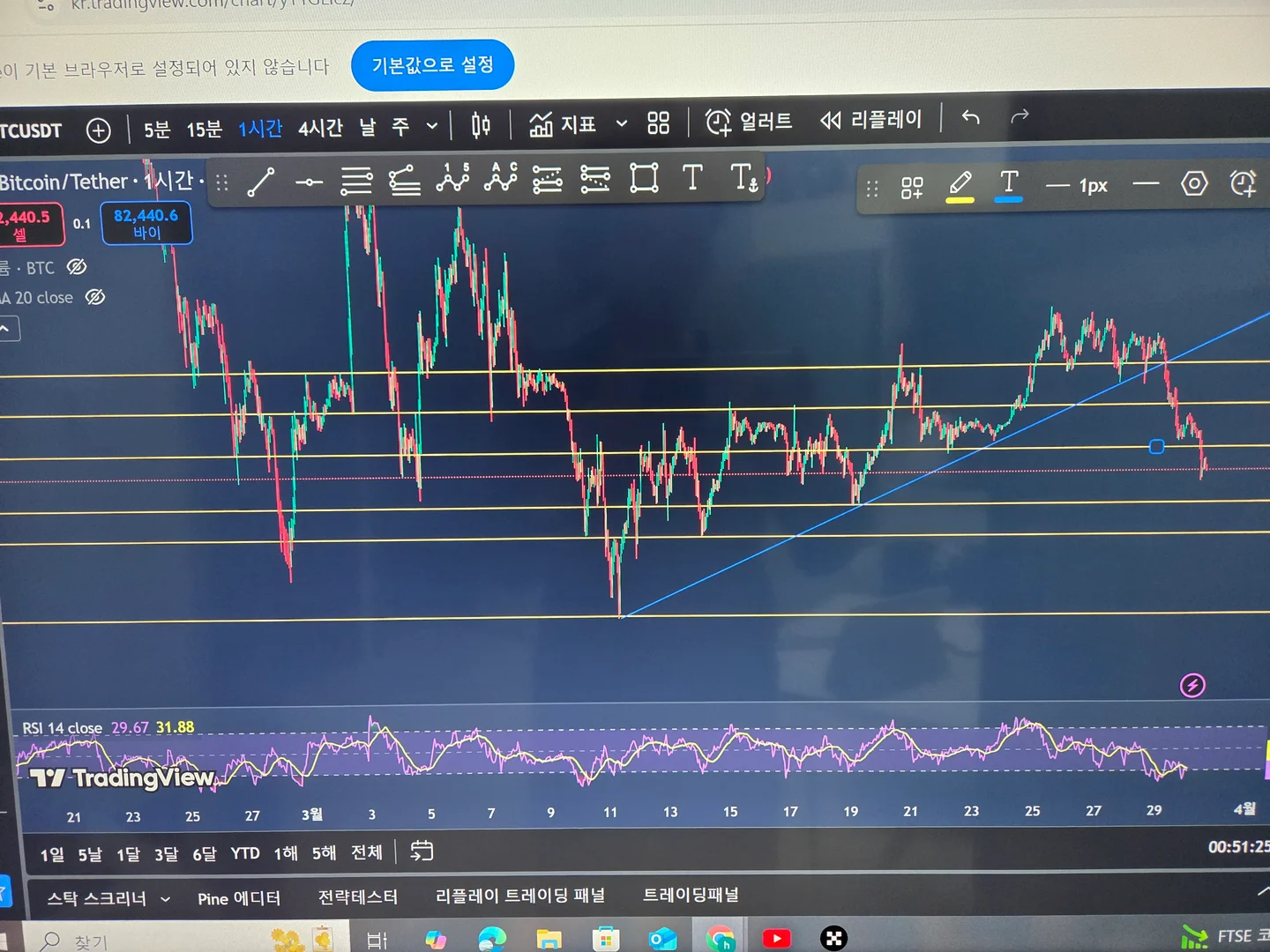Set the date range to YTD
This screenshot has width=1270, height=952.
coord(245,853)
